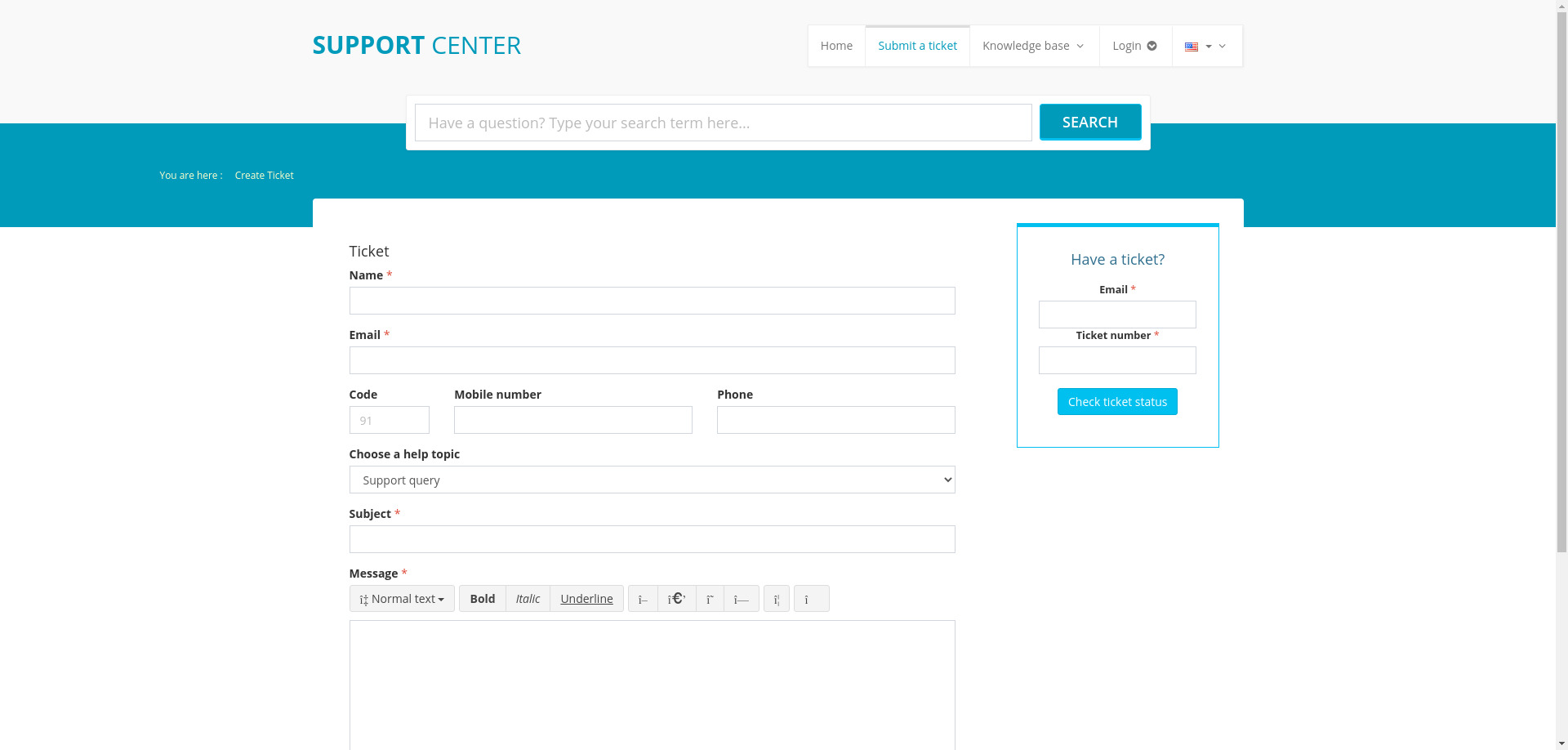Viewport: 1568px width, 750px height.
Task: Click the insert image button in message toolbar
Action: pos(811,599)
